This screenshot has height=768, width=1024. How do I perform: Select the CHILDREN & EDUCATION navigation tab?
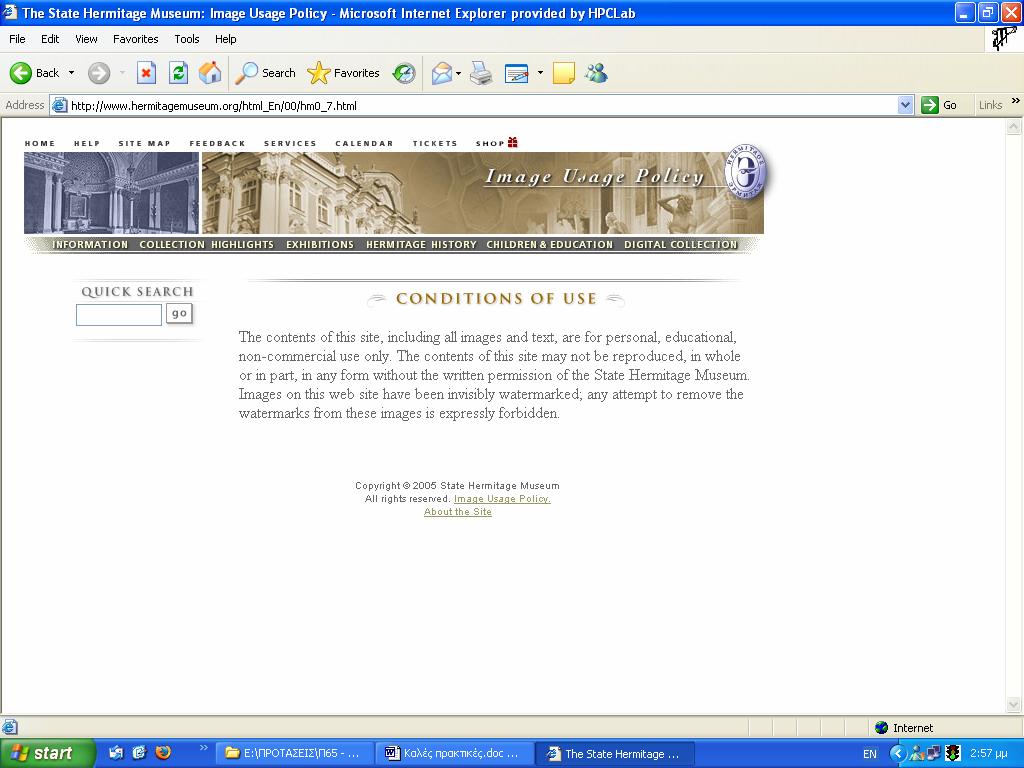tap(550, 244)
